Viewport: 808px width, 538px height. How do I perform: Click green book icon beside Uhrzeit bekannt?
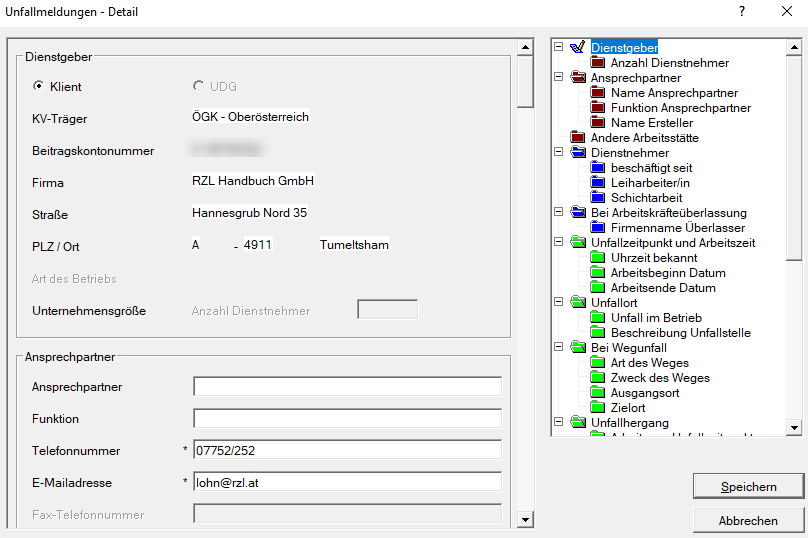(x=598, y=257)
